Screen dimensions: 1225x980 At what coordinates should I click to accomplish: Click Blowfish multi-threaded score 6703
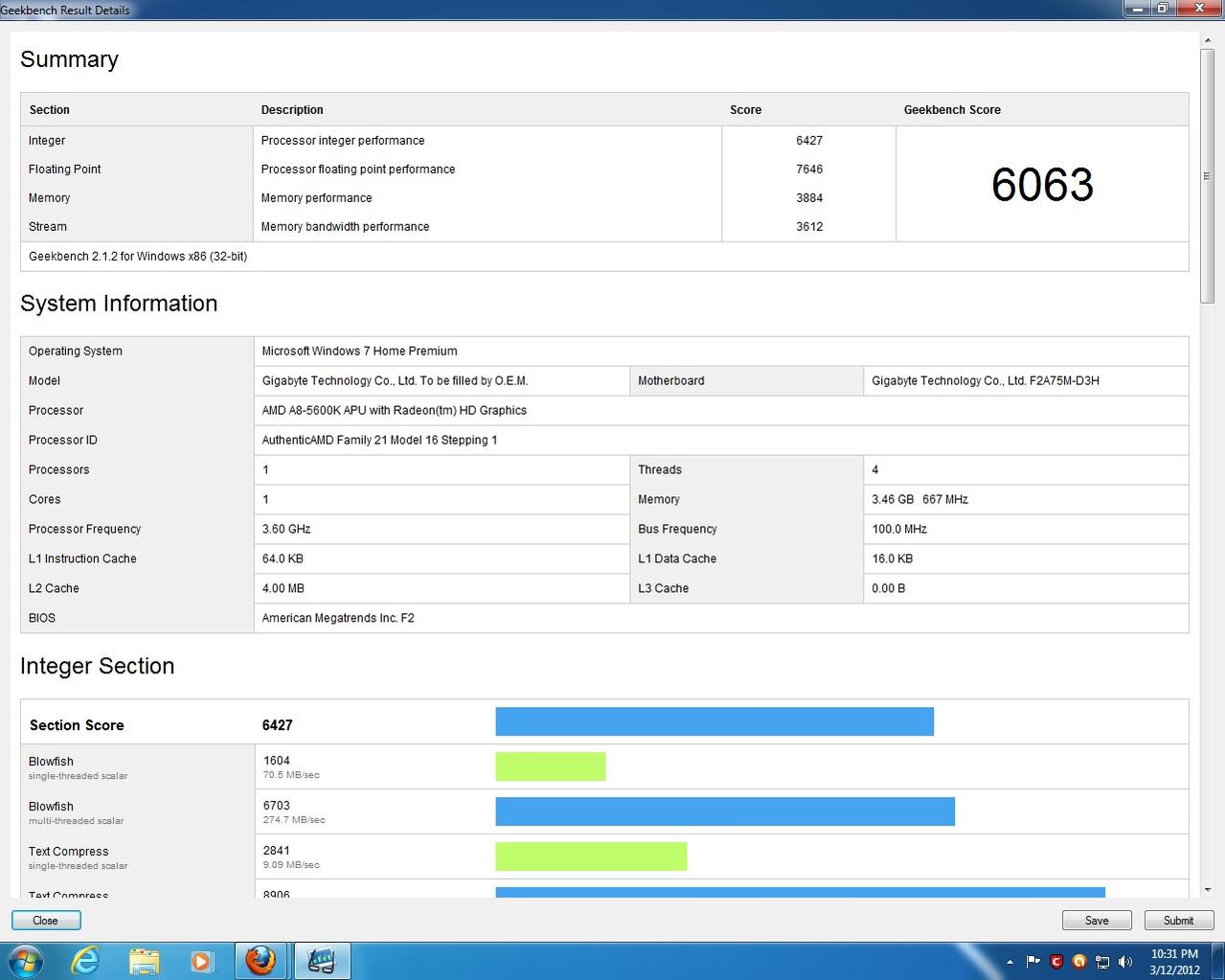click(x=276, y=807)
